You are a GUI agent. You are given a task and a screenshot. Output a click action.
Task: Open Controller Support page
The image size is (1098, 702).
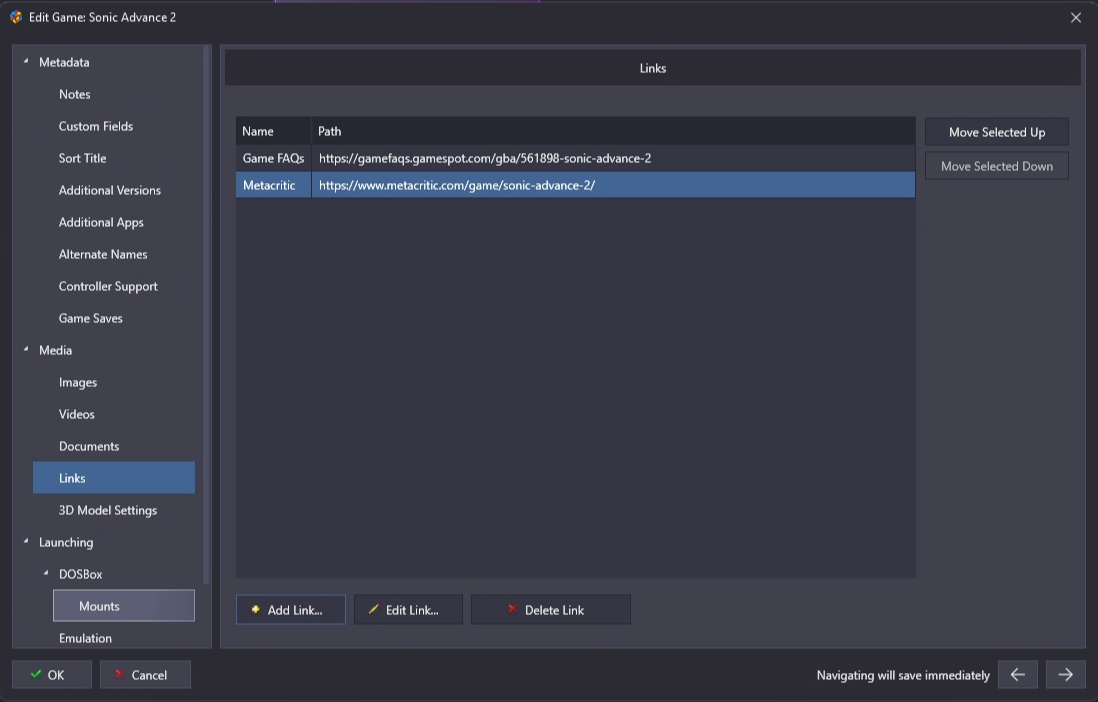(109, 287)
